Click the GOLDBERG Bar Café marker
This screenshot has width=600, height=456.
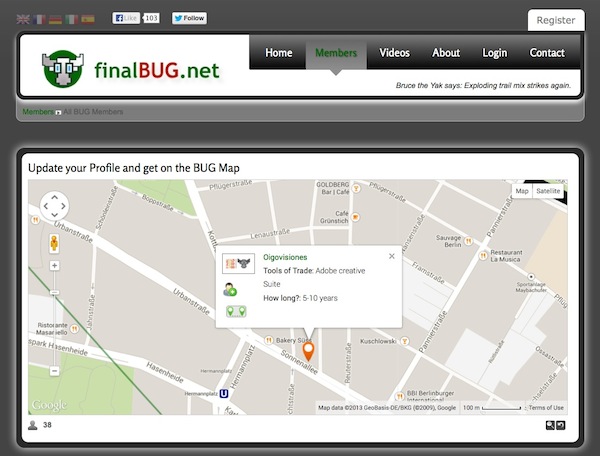[356, 188]
